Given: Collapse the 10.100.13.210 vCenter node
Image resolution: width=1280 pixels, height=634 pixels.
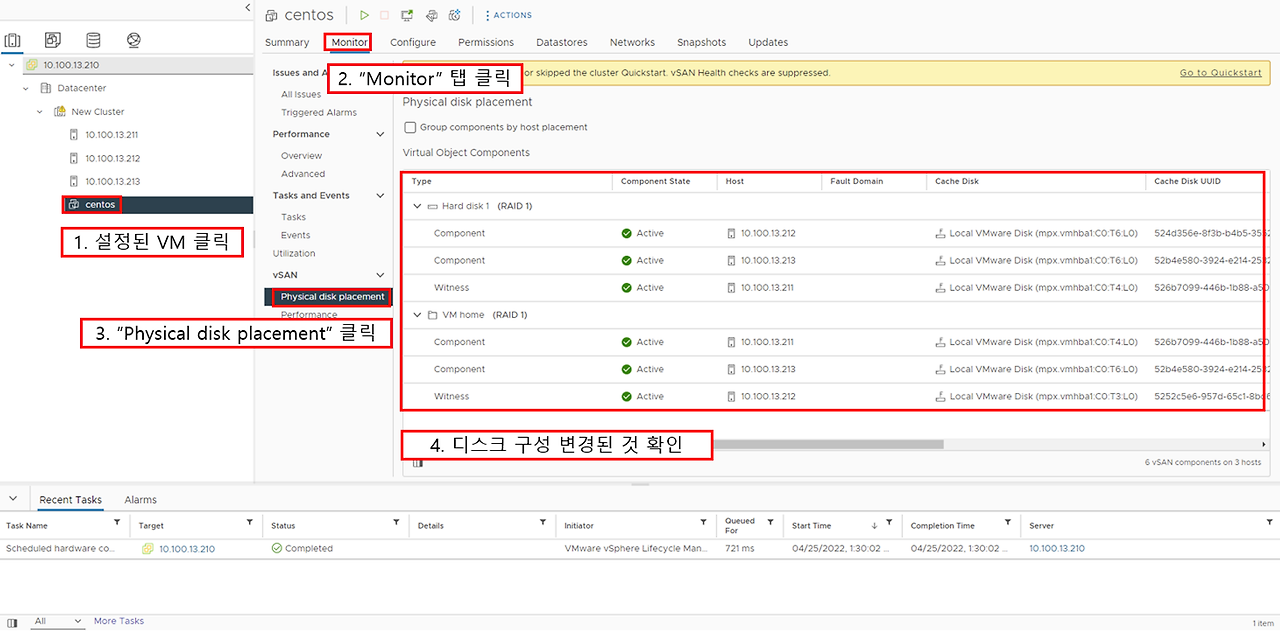Looking at the screenshot, I should pyautogui.click(x=12, y=64).
